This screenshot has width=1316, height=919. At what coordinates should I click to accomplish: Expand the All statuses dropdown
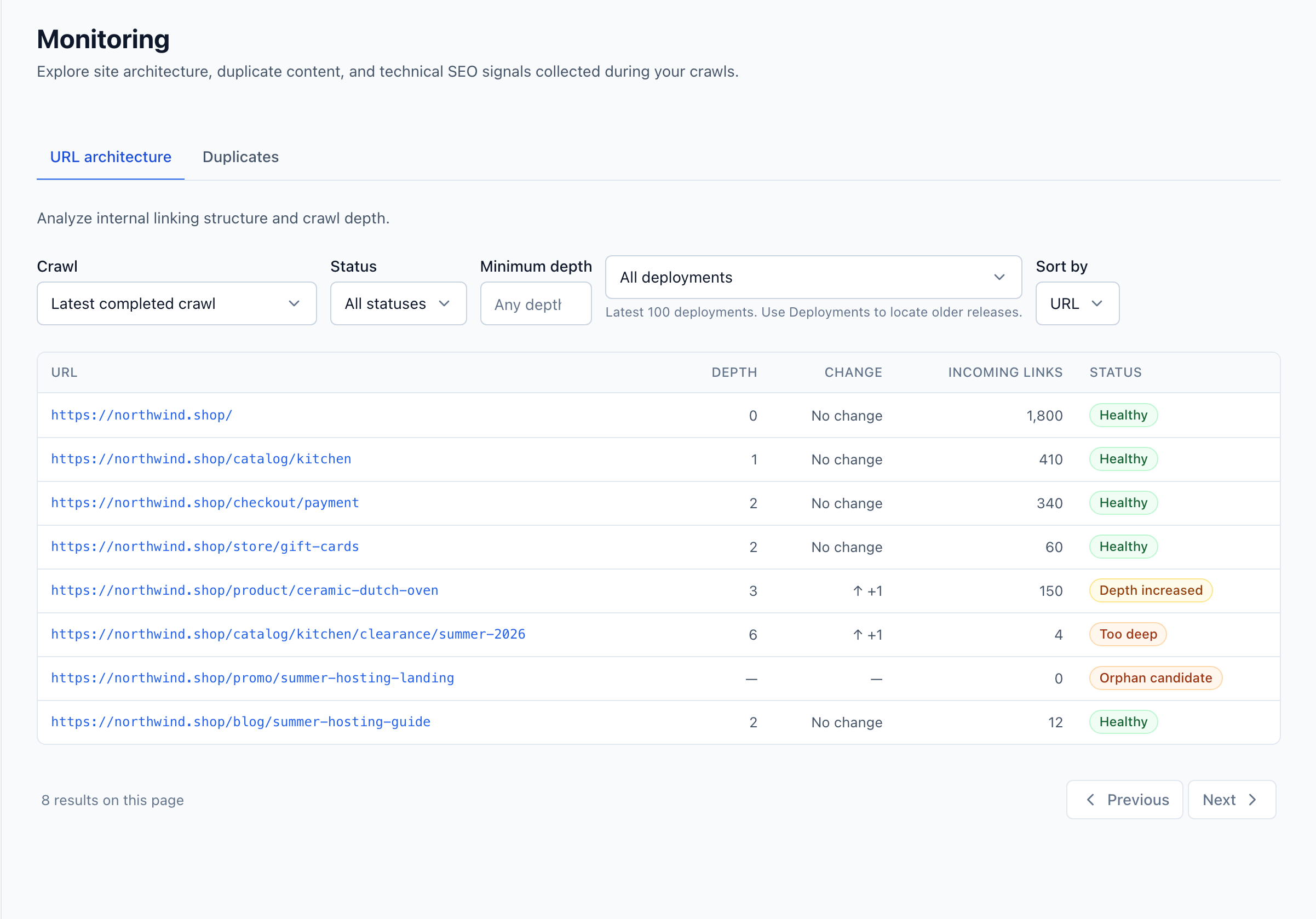pos(398,303)
